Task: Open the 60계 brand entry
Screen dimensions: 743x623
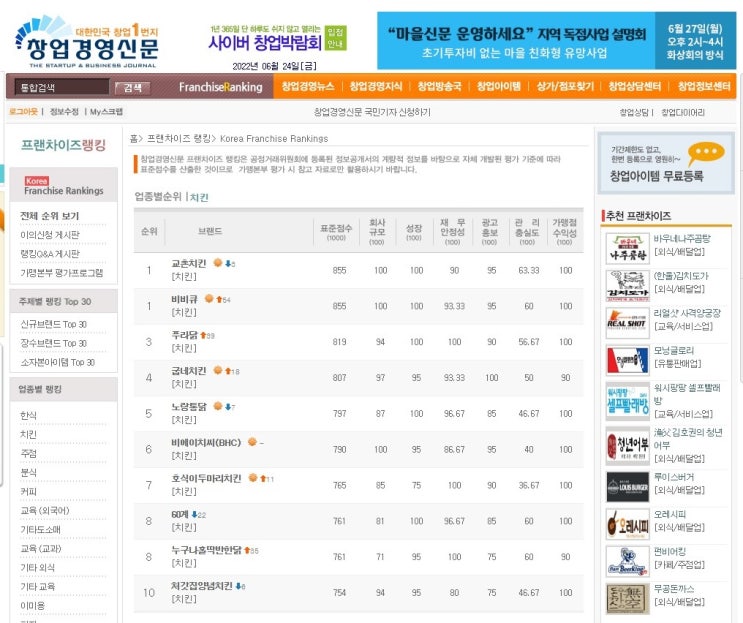Action: click(x=180, y=515)
